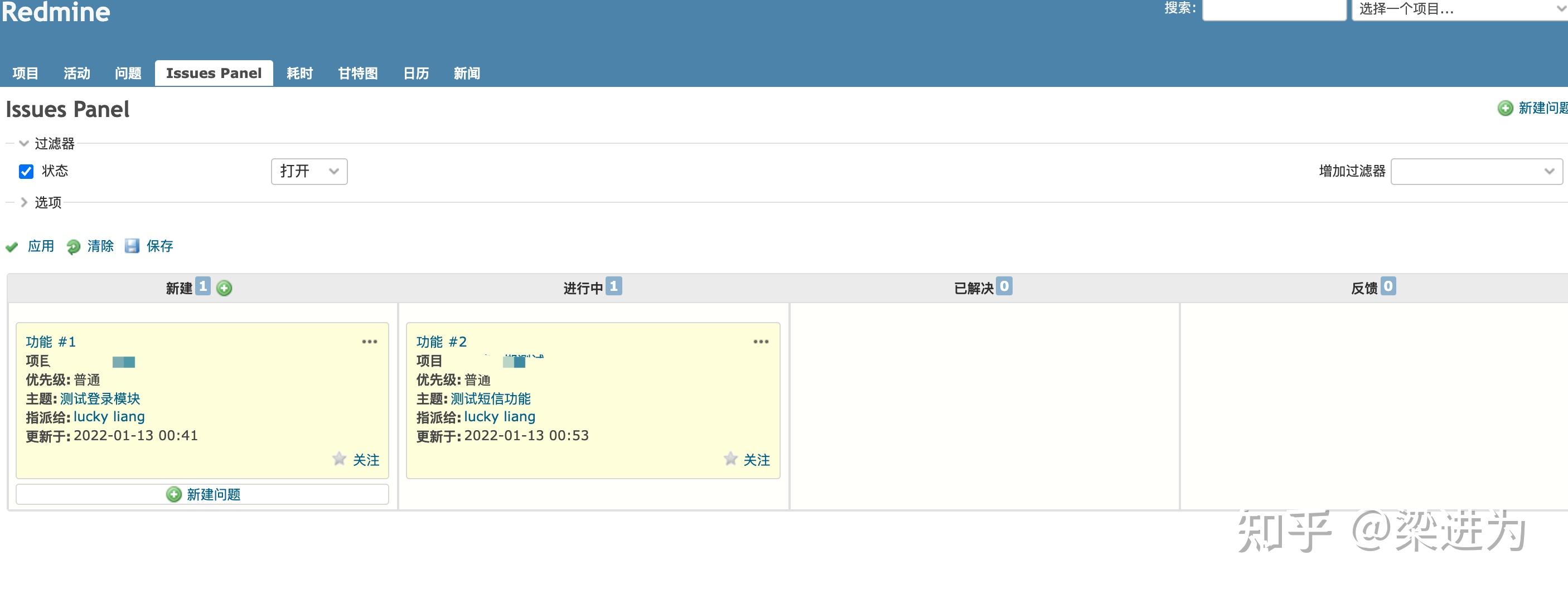This screenshot has width=1568, height=594.
Task: Open the 打开 status dropdown
Action: click(308, 172)
